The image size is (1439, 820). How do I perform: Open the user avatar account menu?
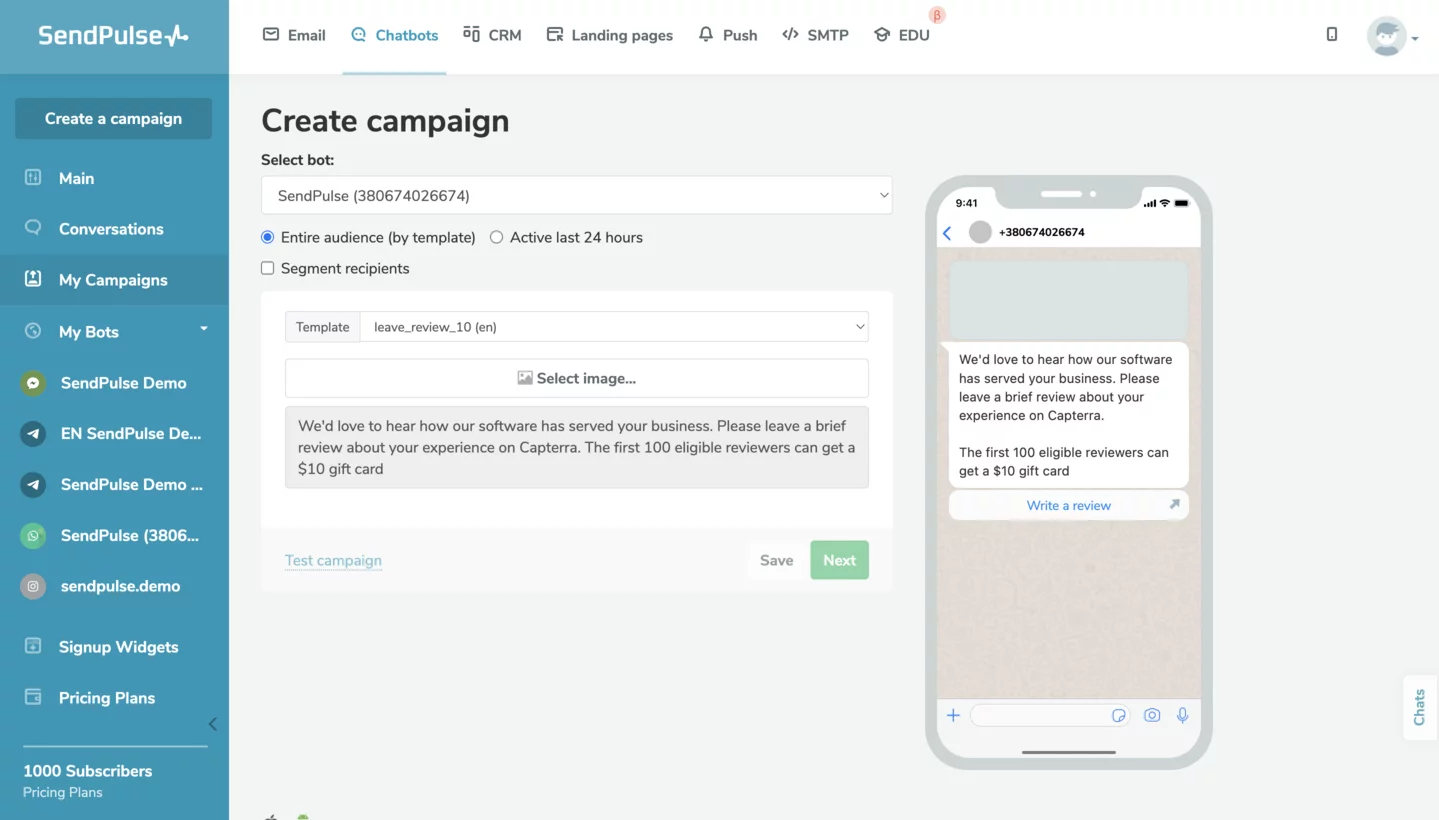1392,37
